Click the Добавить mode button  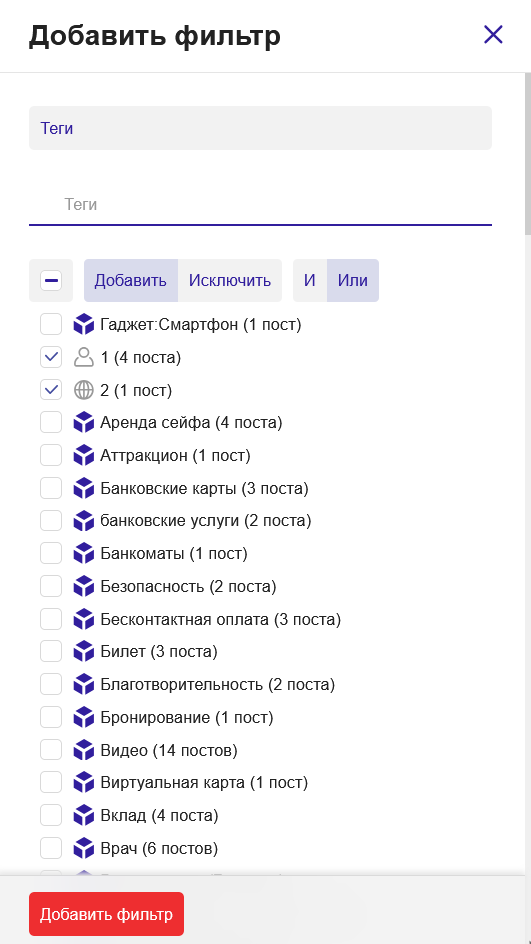(x=131, y=281)
